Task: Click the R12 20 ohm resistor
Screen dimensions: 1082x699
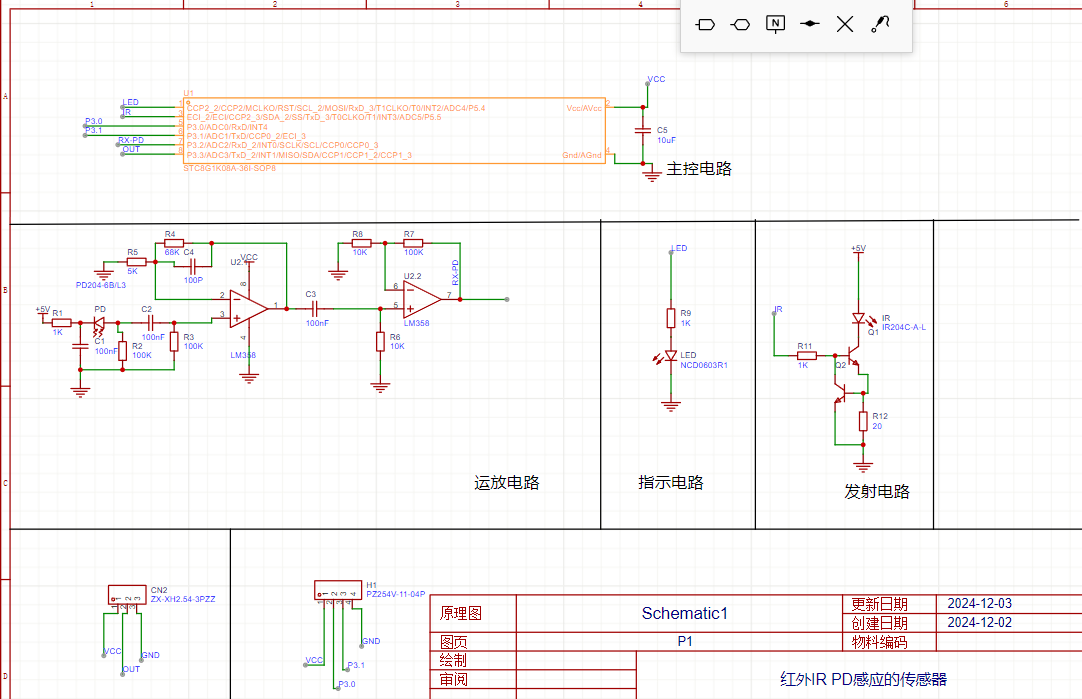Action: coord(863,421)
